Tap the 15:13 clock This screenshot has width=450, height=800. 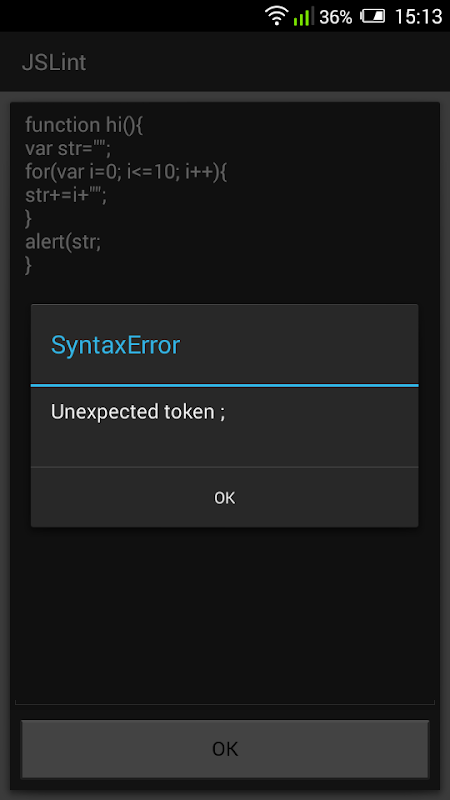418,17
